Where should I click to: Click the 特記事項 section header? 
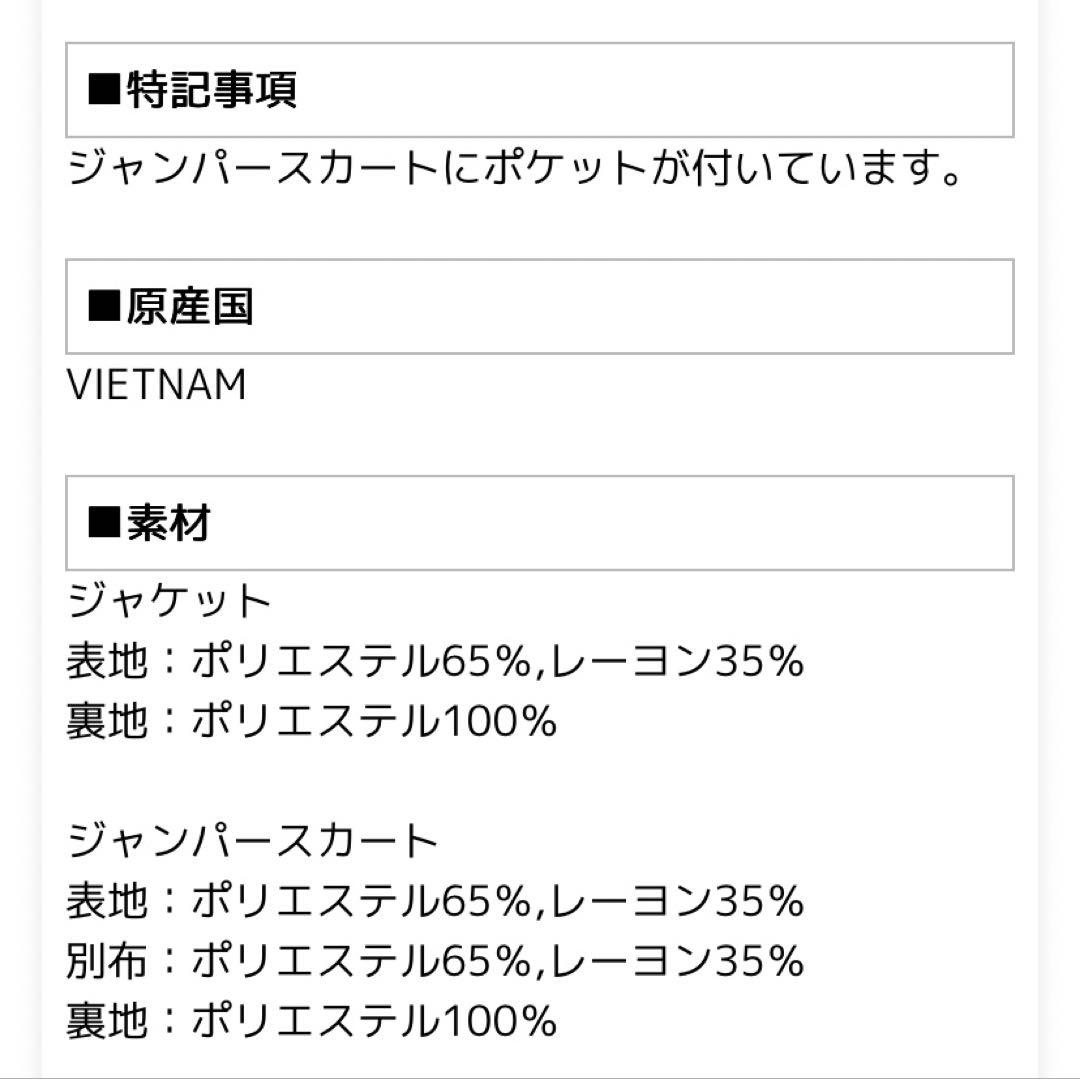[212, 91]
